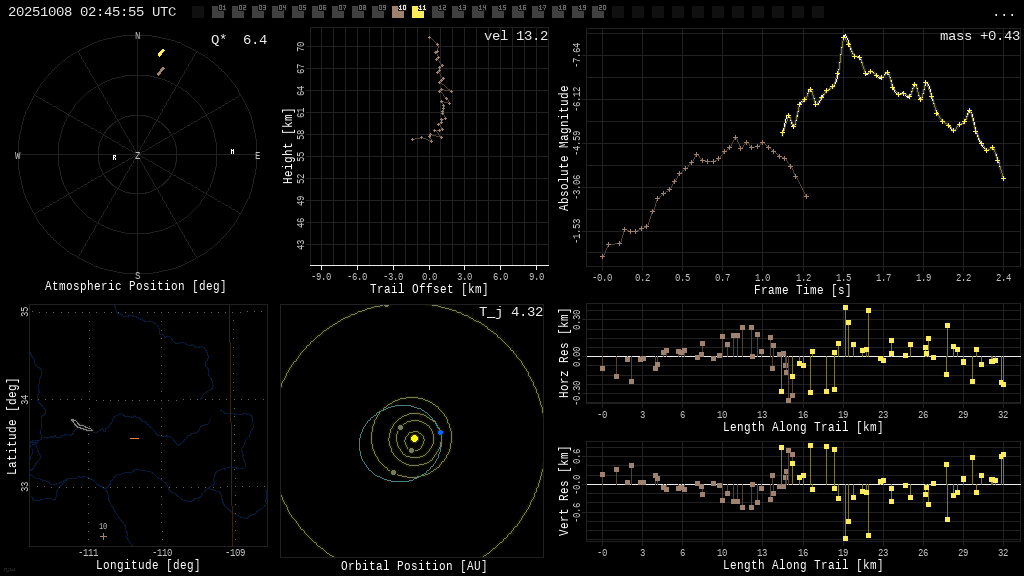Click the T_j 4.32 Tisserand label
Viewport: 1024px width, 576px height.
coord(510,312)
